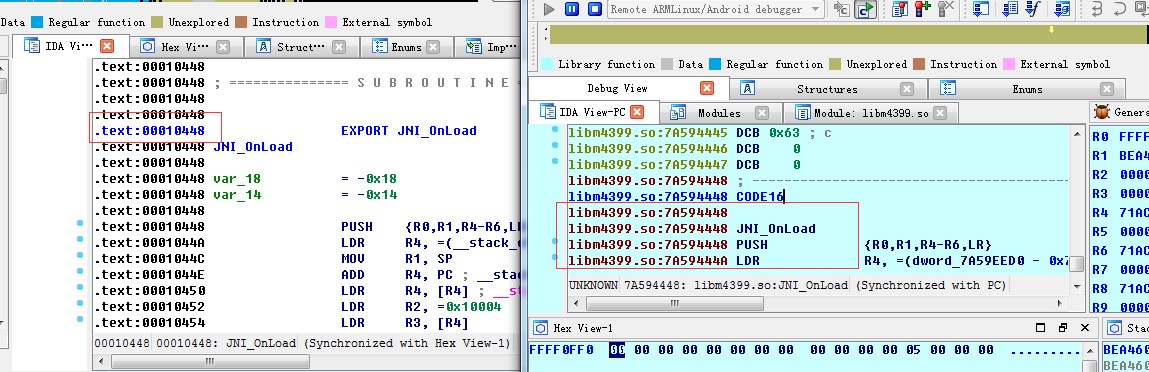Image resolution: width=1149 pixels, height=372 pixels.
Task: Close the Struct tab in left window
Action: point(339,47)
